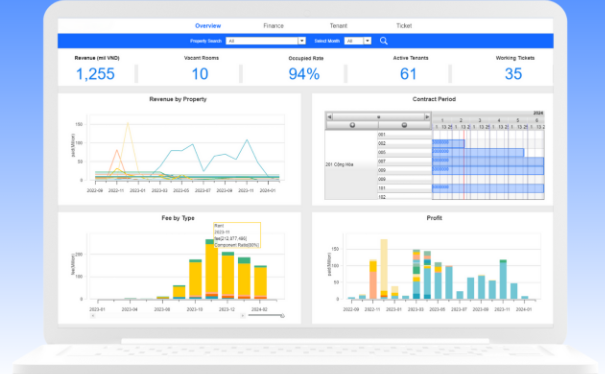Open the Finance tab
Screen dimensions: 606x374
274,26
